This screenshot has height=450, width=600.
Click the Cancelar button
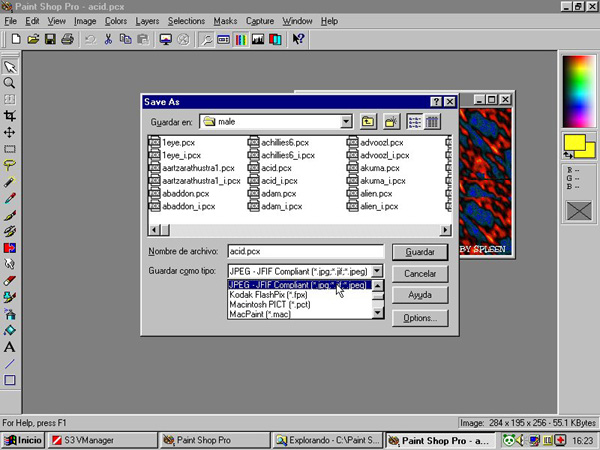(x=420, y=274)
